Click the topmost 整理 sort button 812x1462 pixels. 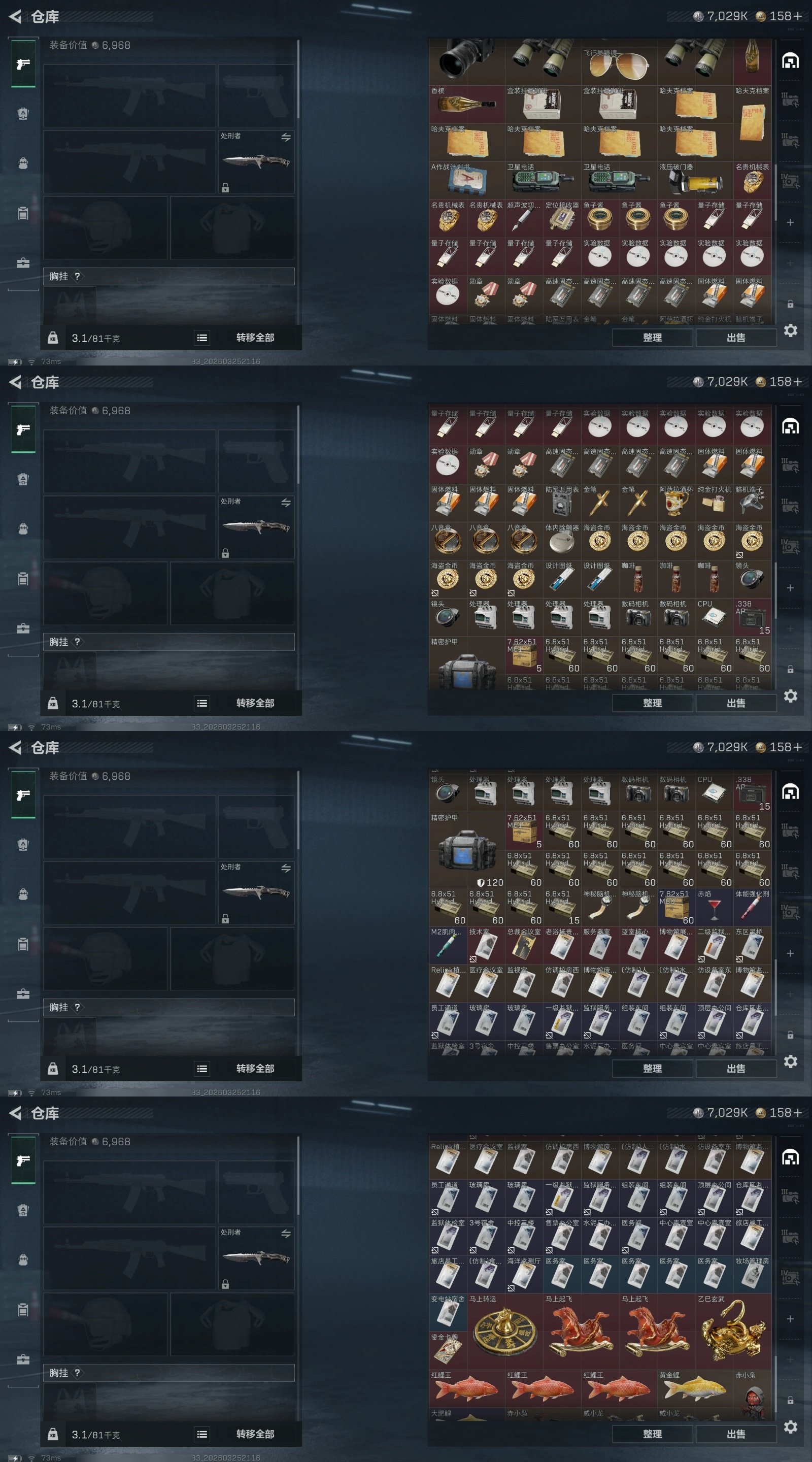pyautogui.click(x=653, y=338)
